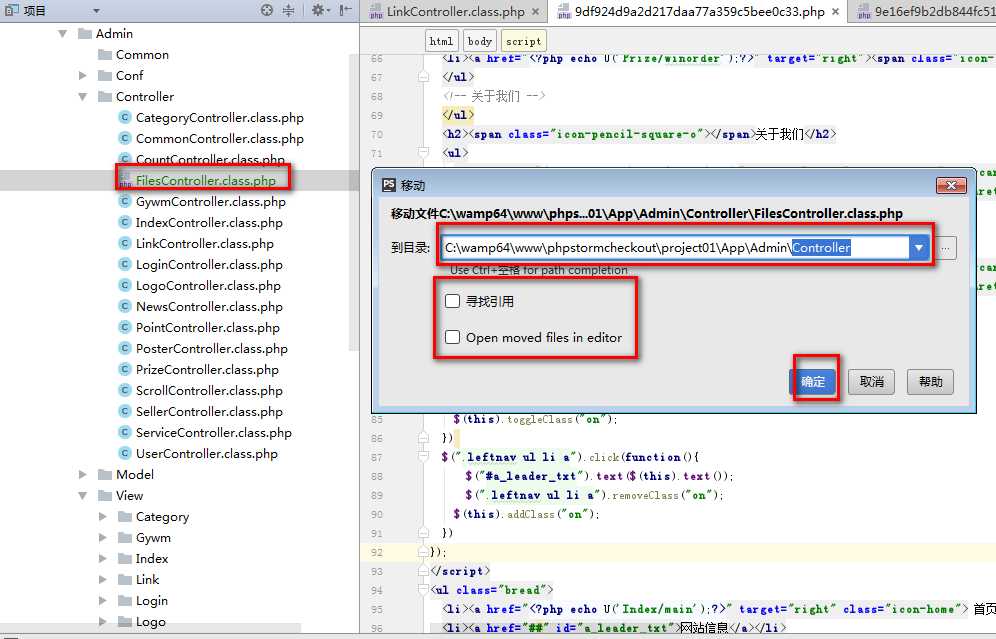996x639 pixels.
Task: Click the scroll-from-source target icon
Action: pyautogui.click(x=267, y=10)
